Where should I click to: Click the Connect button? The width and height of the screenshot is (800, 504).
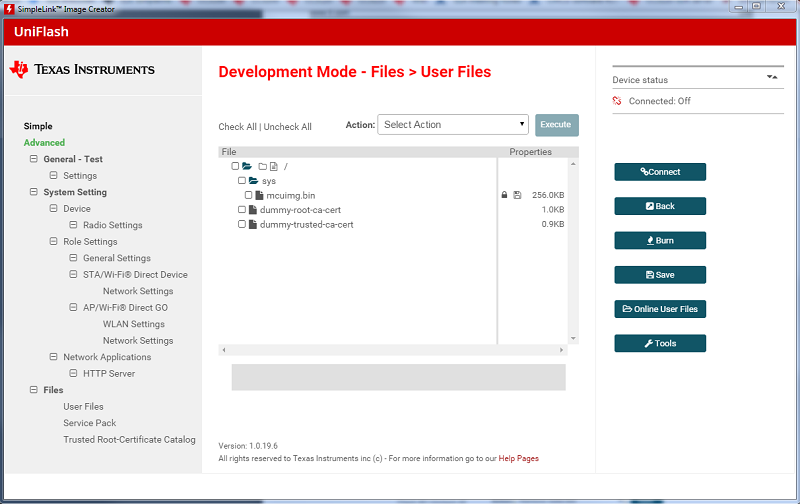tap(660, 172)
